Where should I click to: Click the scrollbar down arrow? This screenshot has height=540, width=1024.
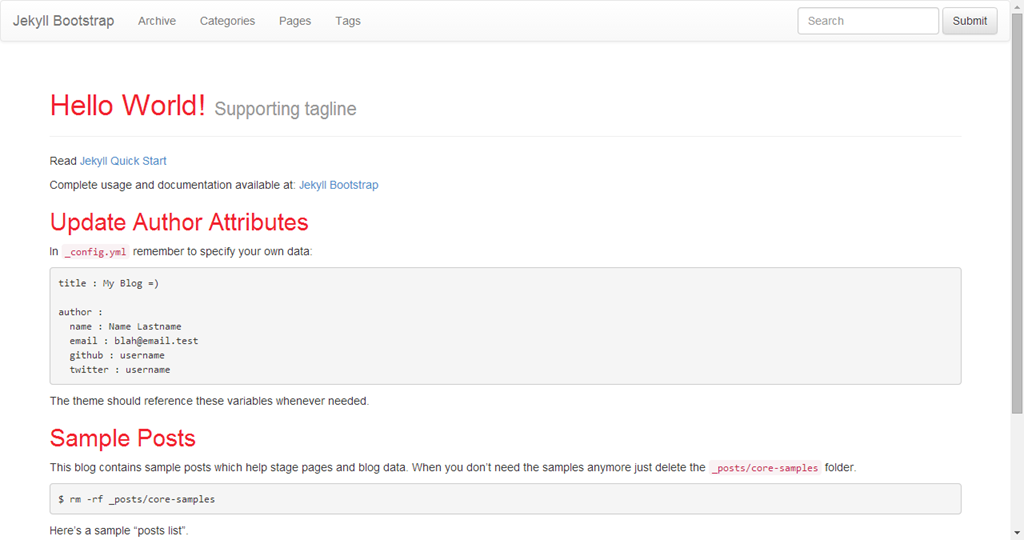point(1017,533)
